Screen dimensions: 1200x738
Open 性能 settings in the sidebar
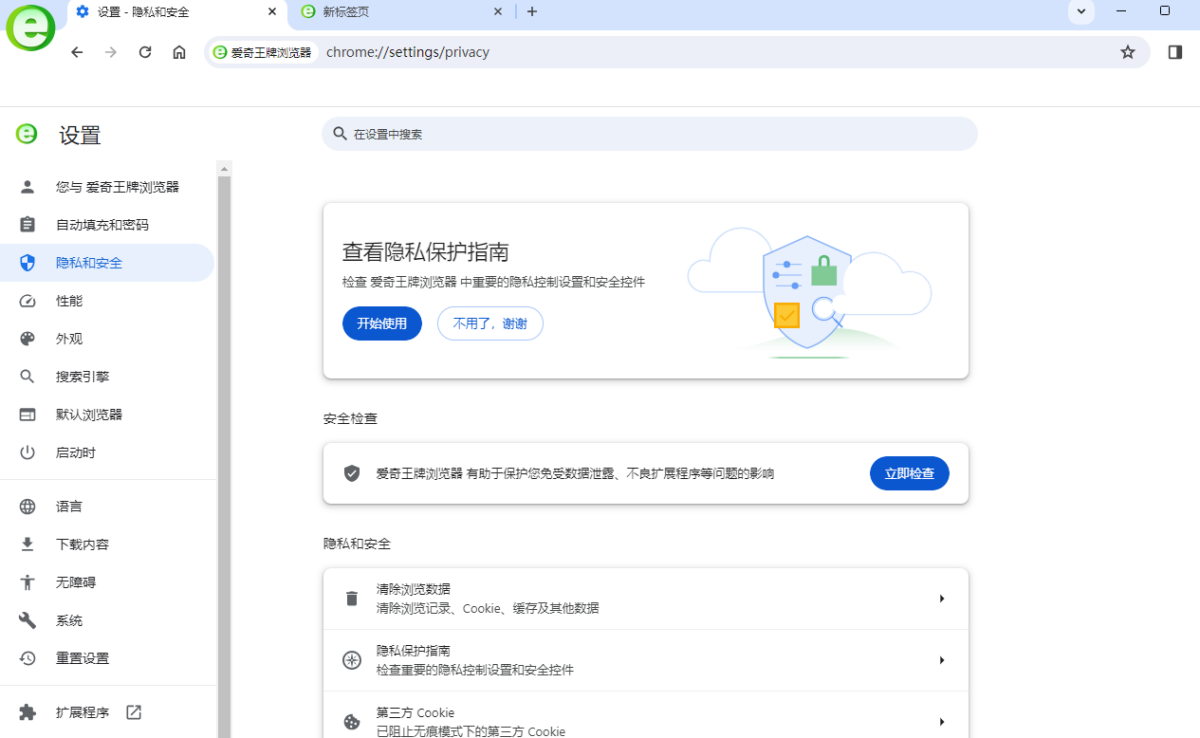69,300
